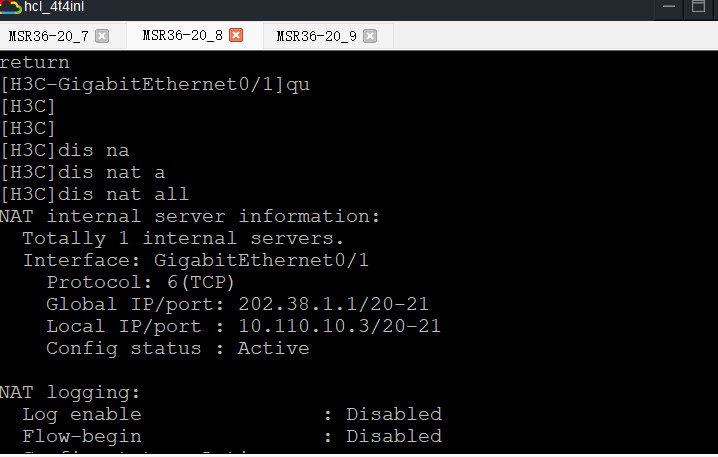This screenshot has height=457, width=718.
Task: Switch to the MSR36-20_7 tab
Action: 48,36
